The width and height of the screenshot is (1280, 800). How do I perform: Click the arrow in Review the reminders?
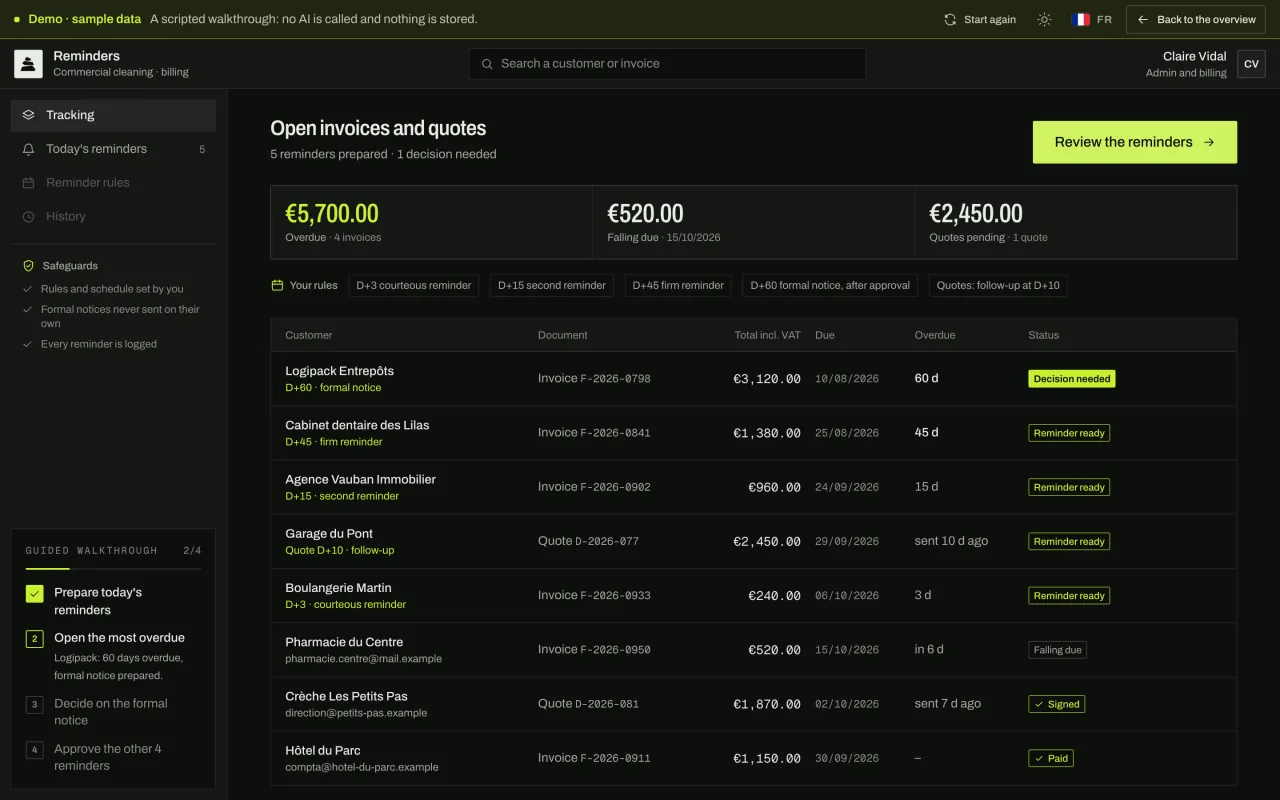[x=1209, y=142]
